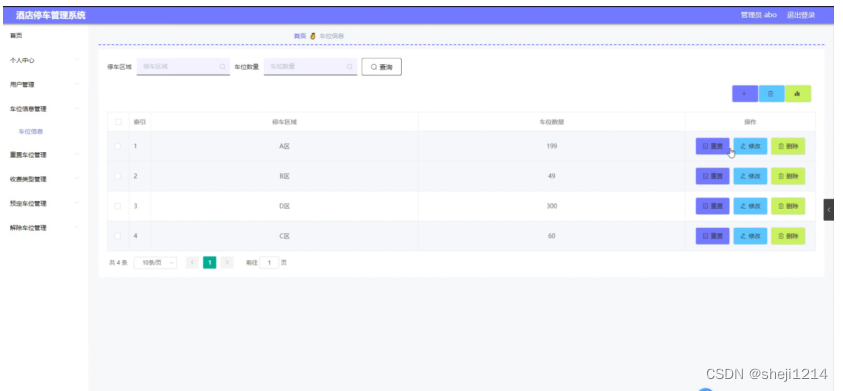The image size is (843, 391).
Task: Expand the 预定车位管理 sidebar menu
Action: click(x=44, y=203)
